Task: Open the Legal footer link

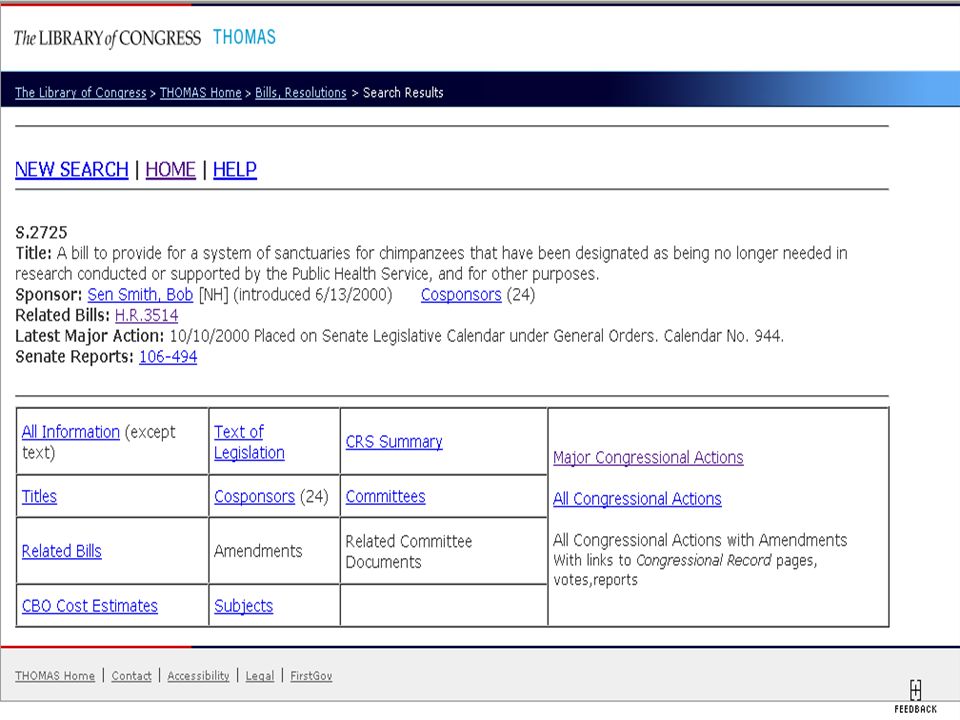Action: (x=260, y=676)
